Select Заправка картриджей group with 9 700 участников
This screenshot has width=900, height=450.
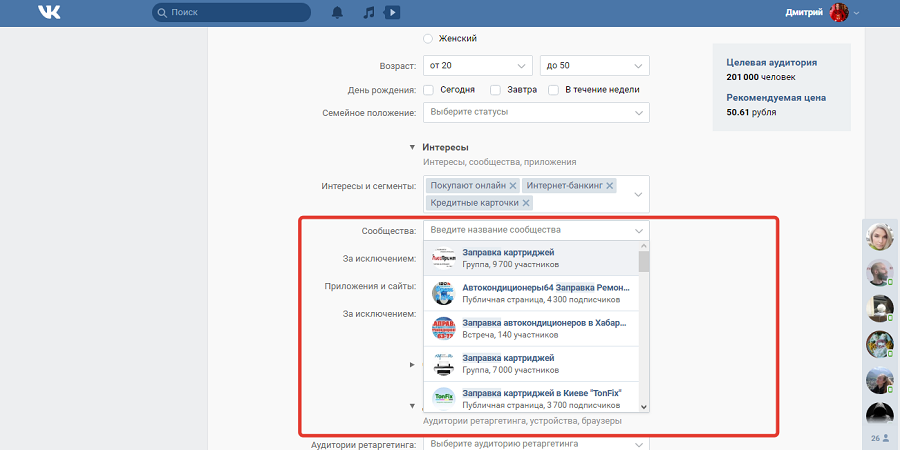pos(532,258)
